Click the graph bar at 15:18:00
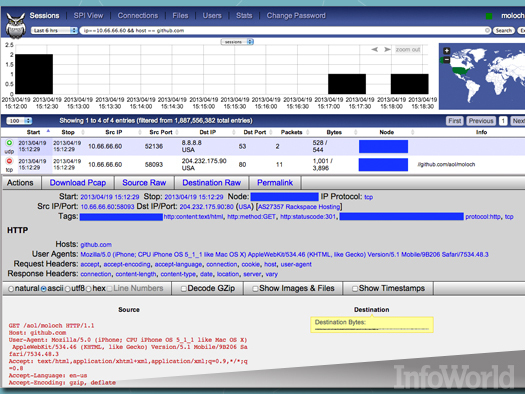525x394 pixels. (x=409, y=84)
